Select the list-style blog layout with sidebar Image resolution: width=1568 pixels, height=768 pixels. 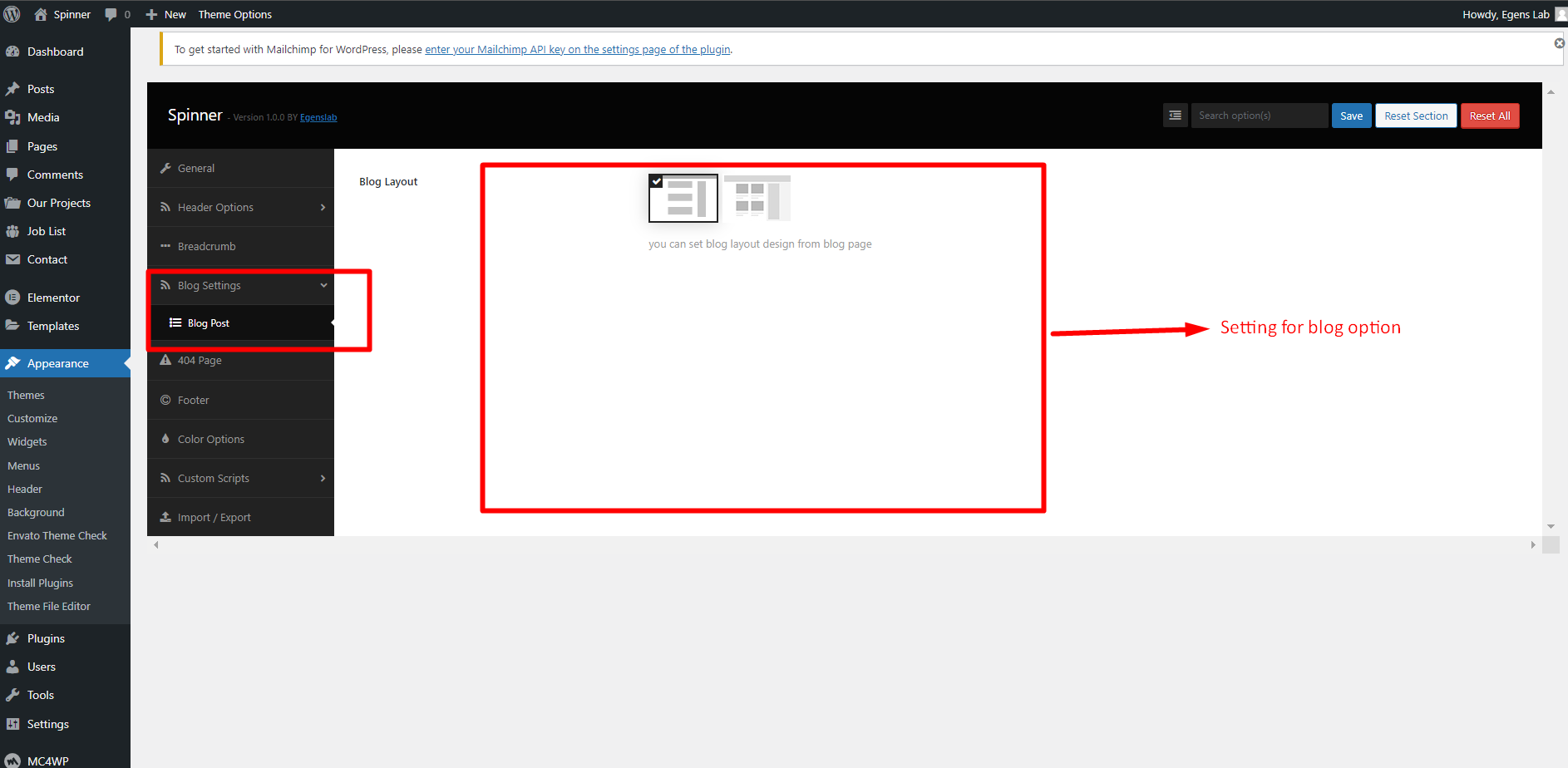click(x=683, y=198)
